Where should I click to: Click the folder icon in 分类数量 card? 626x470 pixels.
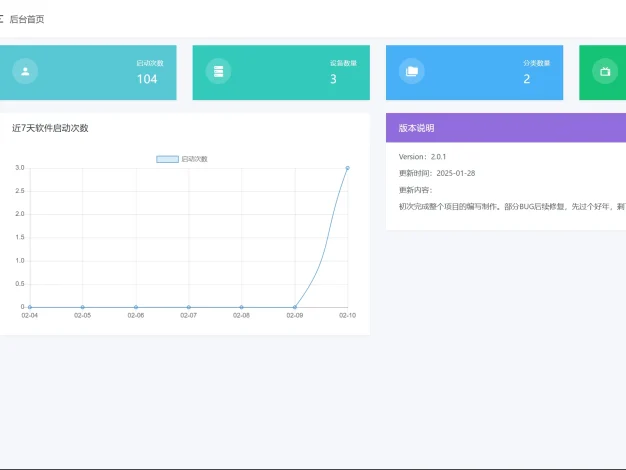click(411, 71)
